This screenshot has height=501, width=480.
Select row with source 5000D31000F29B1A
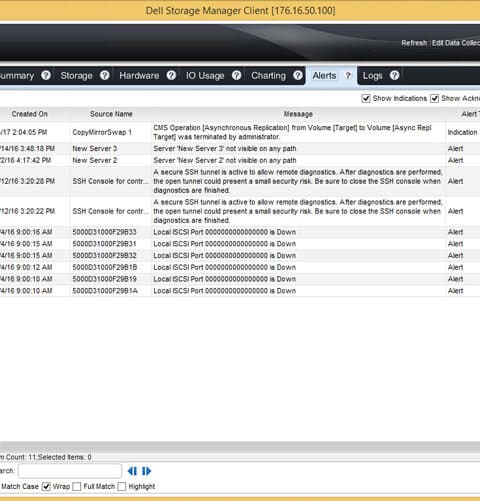coord(240,291)
